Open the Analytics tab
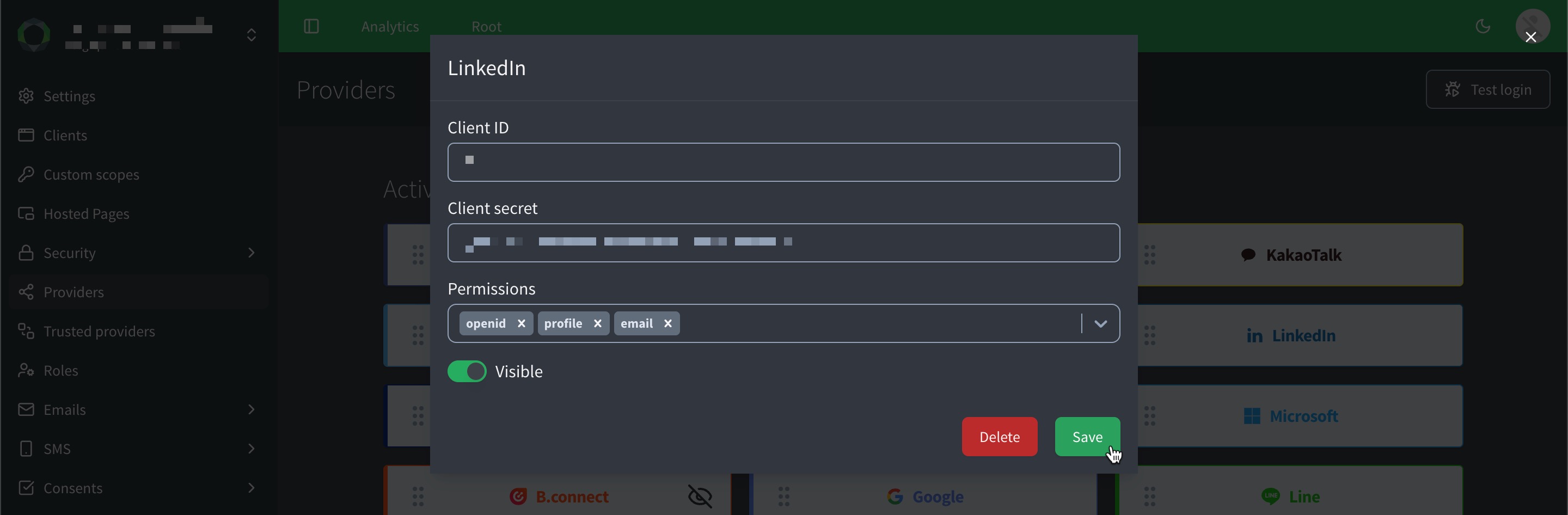The image size is (1568, 515). [x=390, y=26]
